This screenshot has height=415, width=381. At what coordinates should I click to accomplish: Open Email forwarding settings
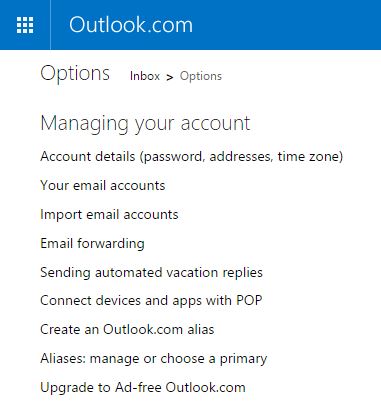92,243
